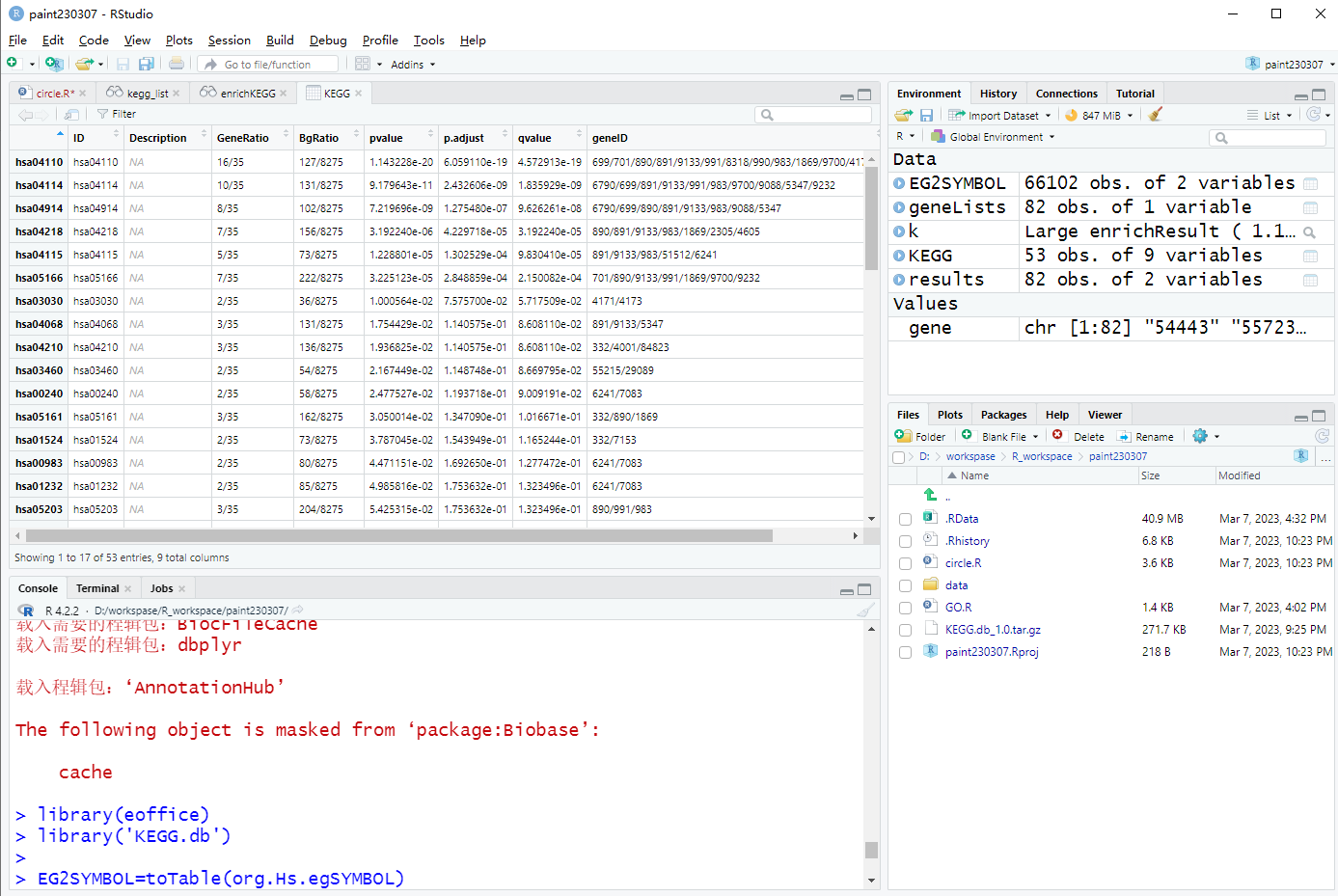The image size is (1338, 896).
Task: Open the Addins dropdown menu
Action: tap(413, 65)
